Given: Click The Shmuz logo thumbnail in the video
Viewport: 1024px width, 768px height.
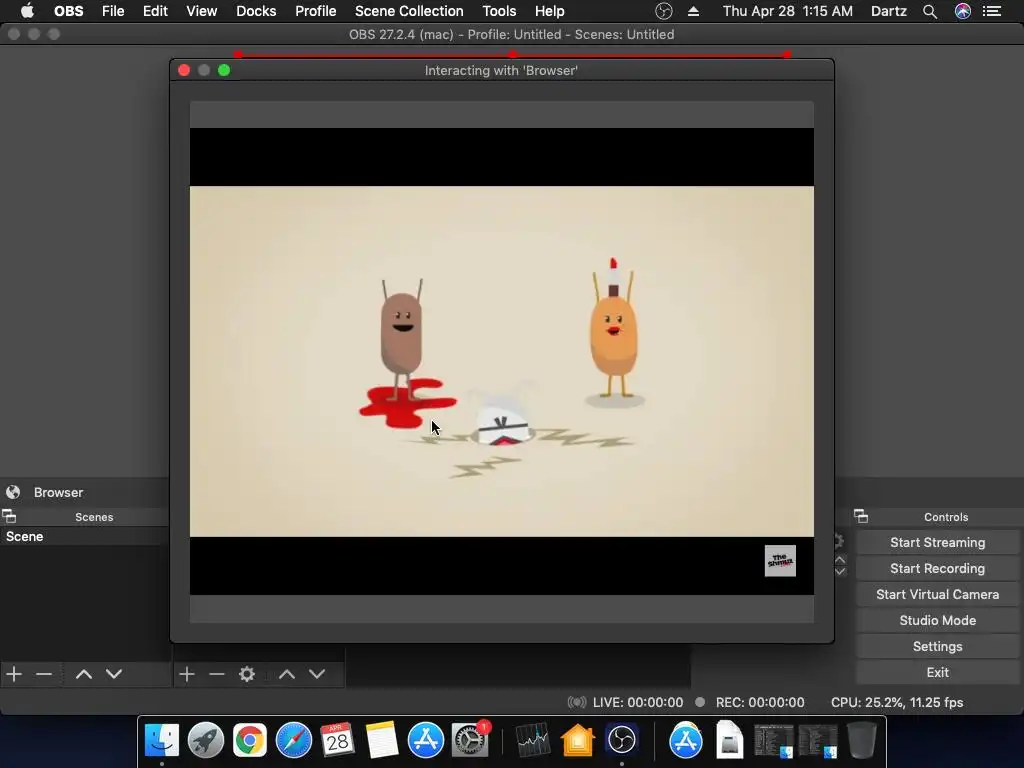Looking at the screenshot, I should click(x=780, y=561).
